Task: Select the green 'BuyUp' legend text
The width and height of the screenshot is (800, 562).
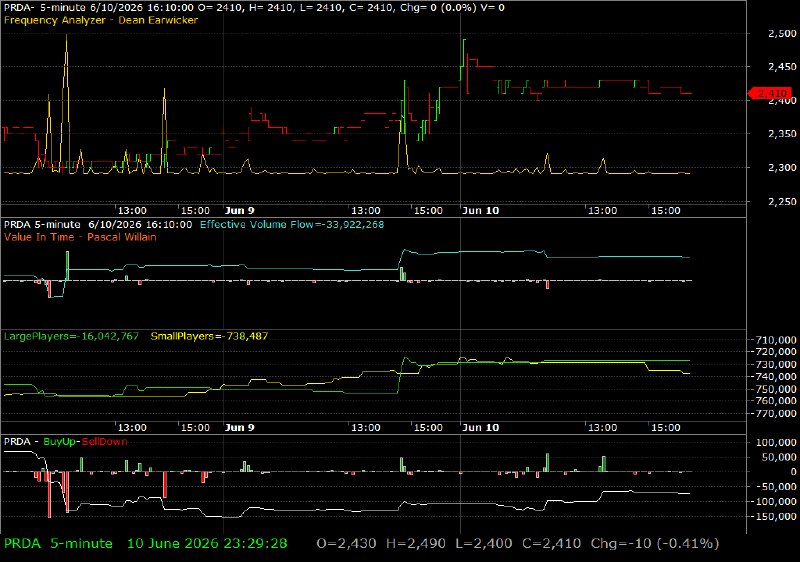Action: pos(60,442)
